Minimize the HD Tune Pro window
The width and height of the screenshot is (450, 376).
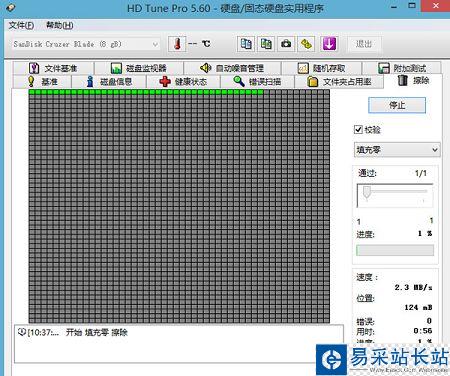[394, 7]
